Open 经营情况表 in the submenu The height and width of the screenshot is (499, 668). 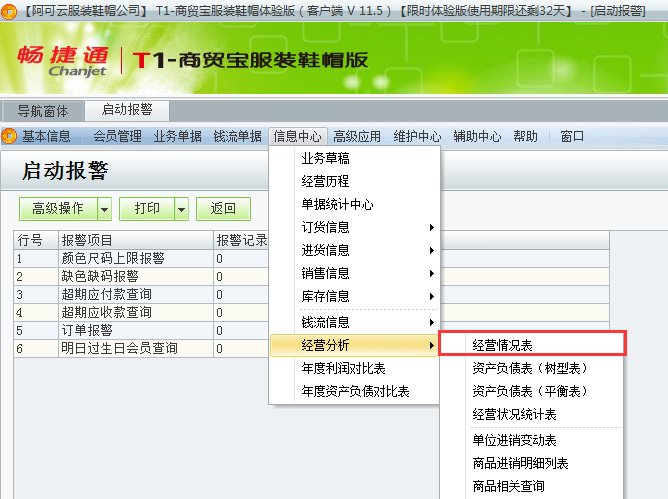[532, 345]
